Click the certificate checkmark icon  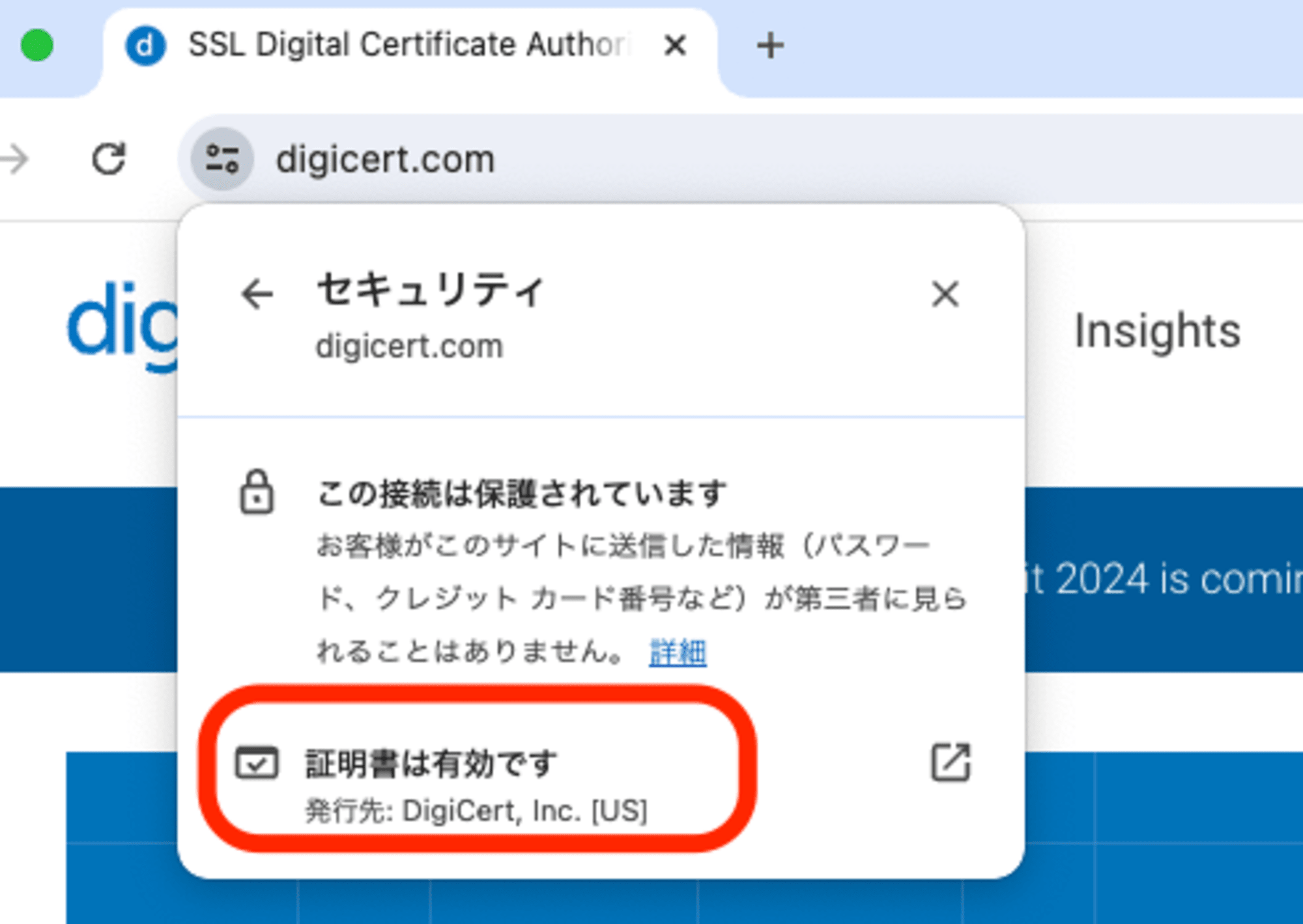click(x=257, y=763)
